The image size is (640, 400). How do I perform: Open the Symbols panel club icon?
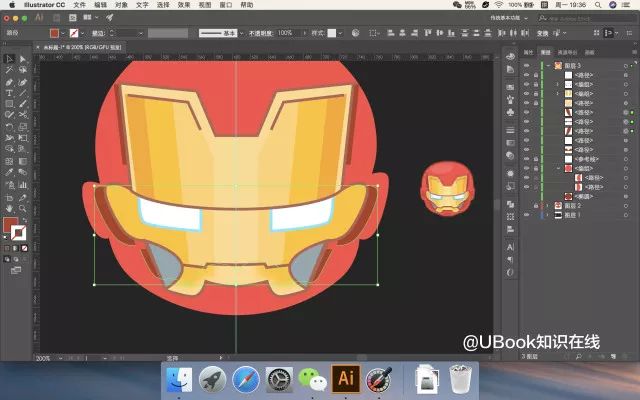[510, 112]
